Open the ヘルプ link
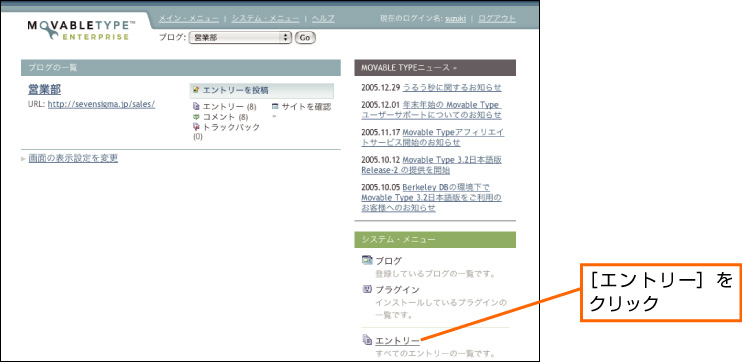Screen dimensions: 742x362 pyautogui.click(x=323, y=18)
